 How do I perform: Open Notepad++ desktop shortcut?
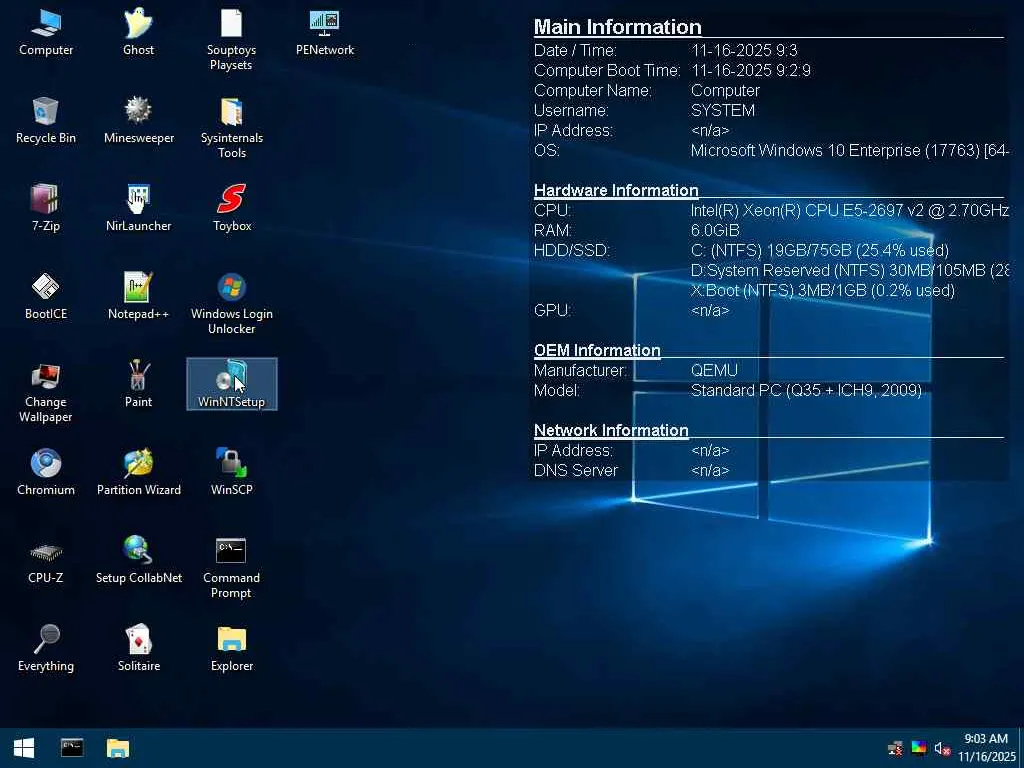(x=138, y=296)
